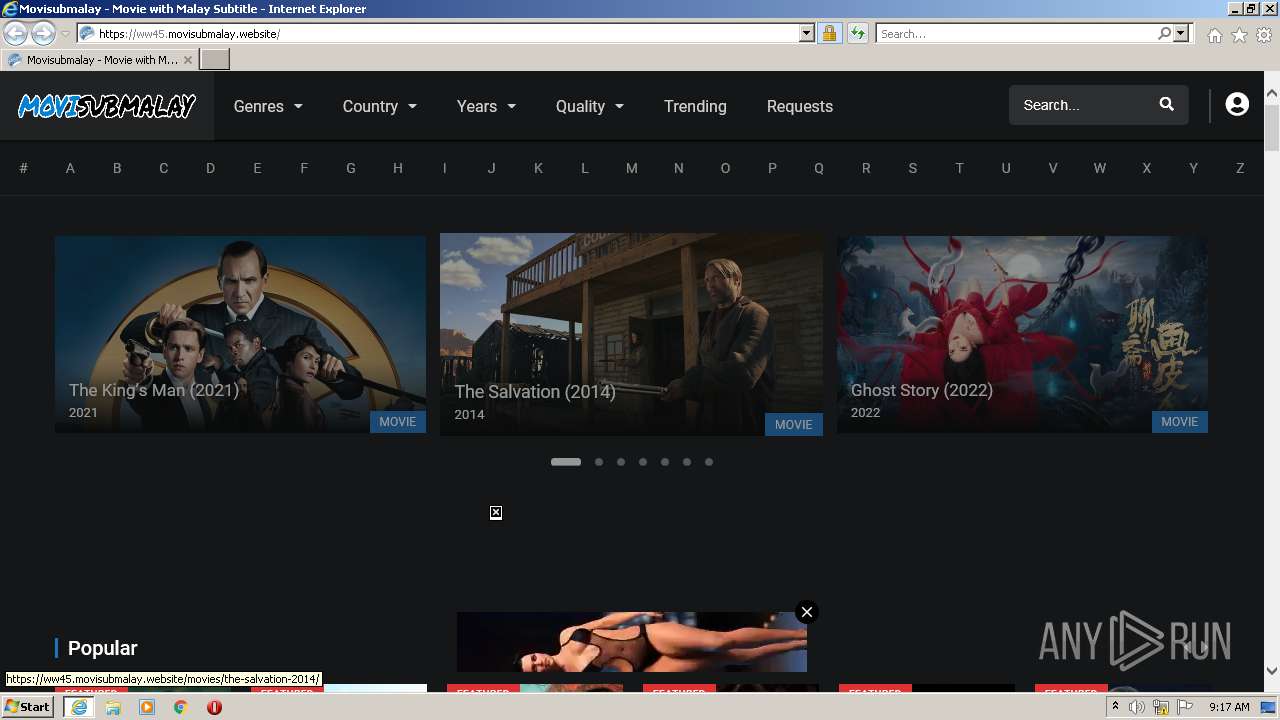Click the taskbar clock showing 9:17 AM

[x=1229, y=707]
